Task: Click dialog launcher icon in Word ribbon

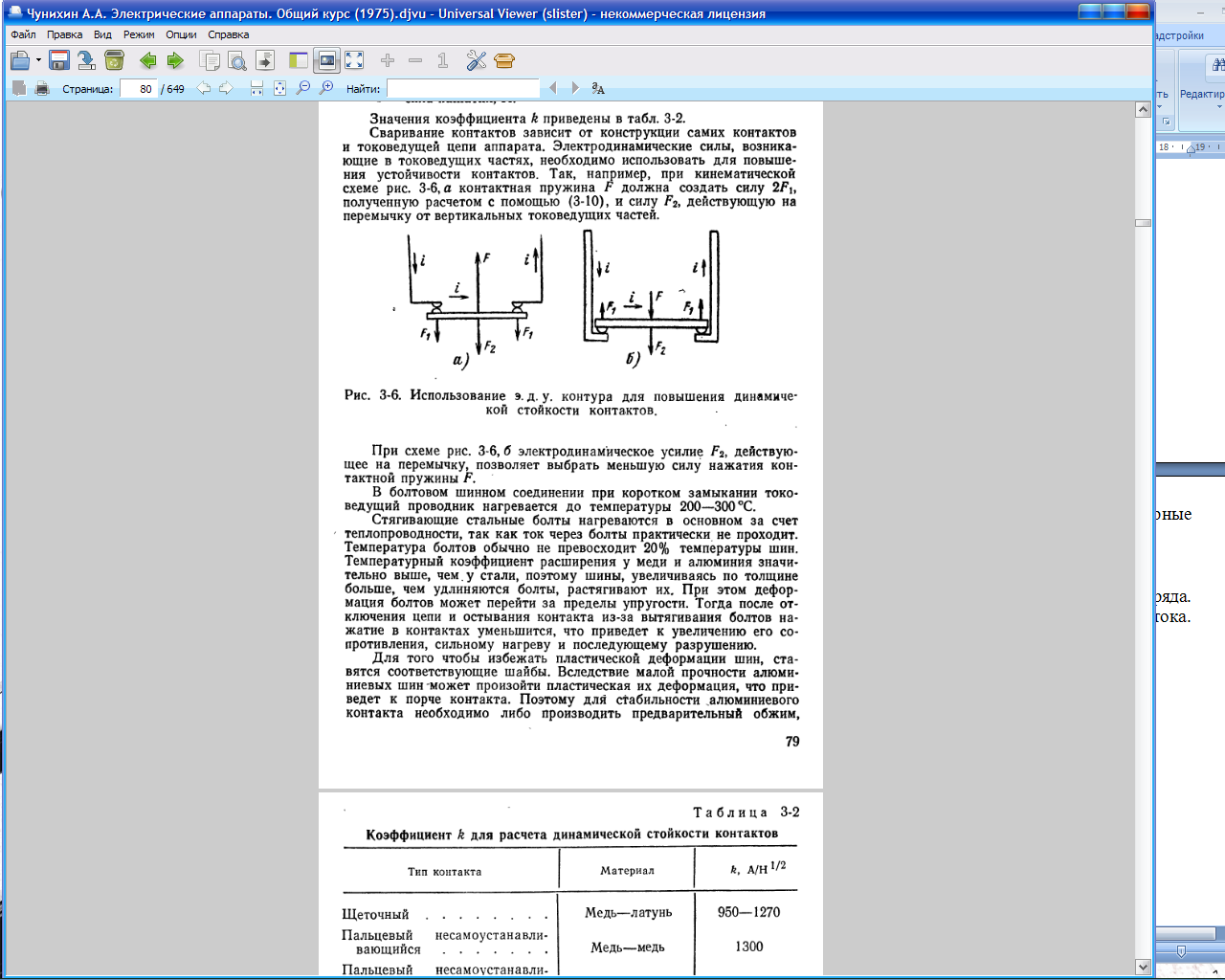Action: point(1167,122)
